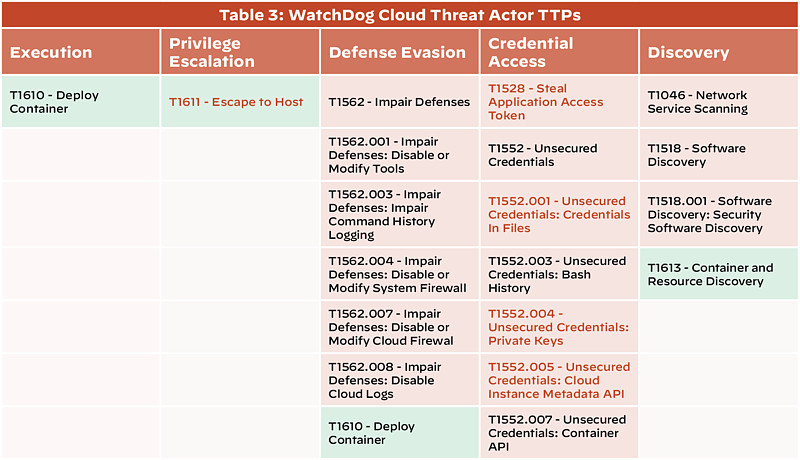The width and height of the screenshot is (800, 460).
Task: Click T1552.005 Cloud Instance Metadata API link
Action: pyautogui.click(x=558, y=380)
